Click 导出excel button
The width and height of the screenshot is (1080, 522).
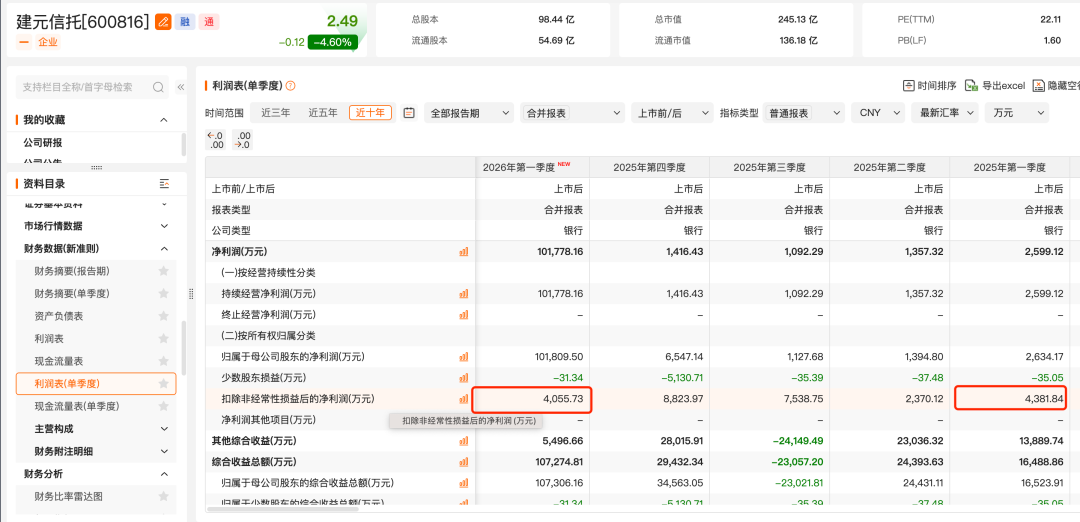point(995,85)
